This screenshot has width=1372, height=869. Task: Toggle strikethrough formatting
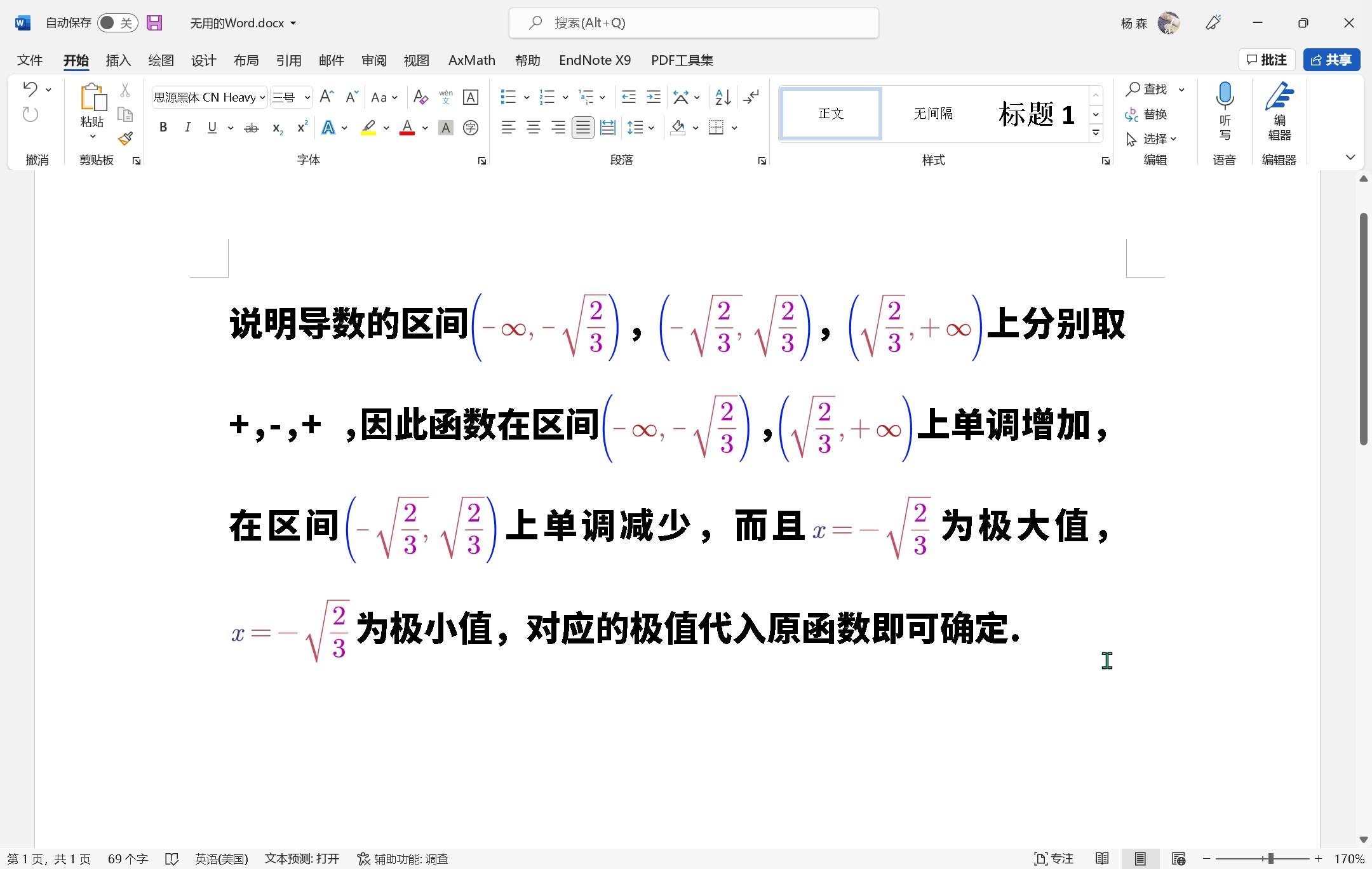[251, 127]
